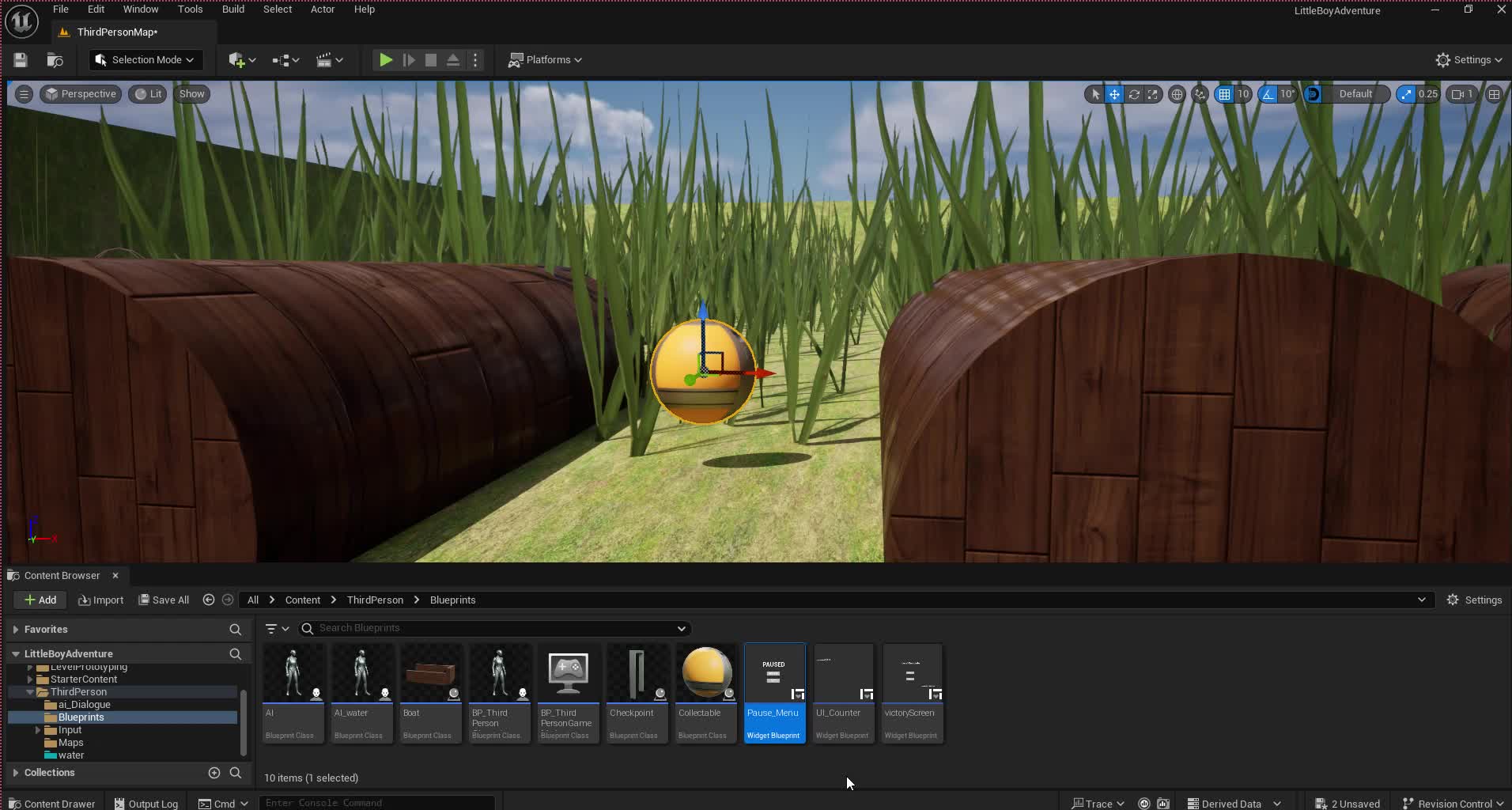This screenshot has height=810, width=1512.
Task: Click the green Play button
Action: pyautogui.click(x=385, y=60)
